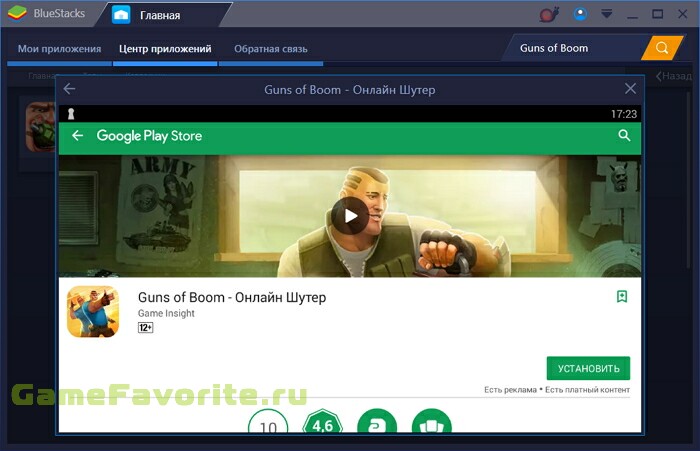Close the Guns of Boom popup
The image size is (700, 451).
[x=630, y=88]
